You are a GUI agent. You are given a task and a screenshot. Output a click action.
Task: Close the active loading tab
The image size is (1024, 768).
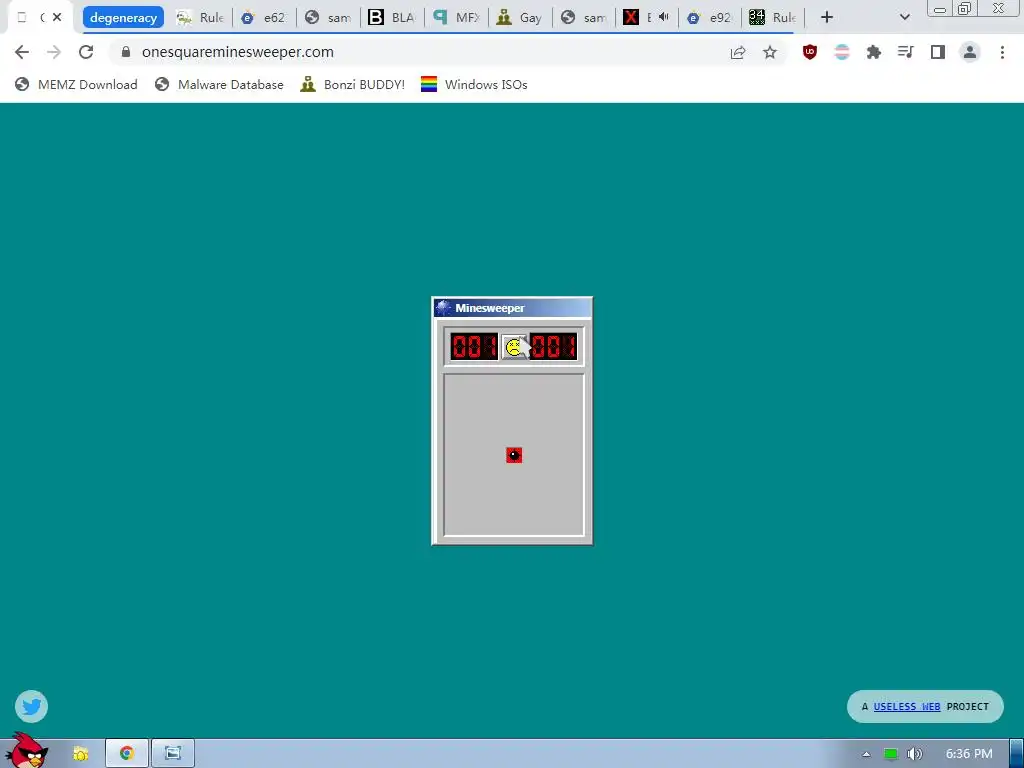click(57, 18)
